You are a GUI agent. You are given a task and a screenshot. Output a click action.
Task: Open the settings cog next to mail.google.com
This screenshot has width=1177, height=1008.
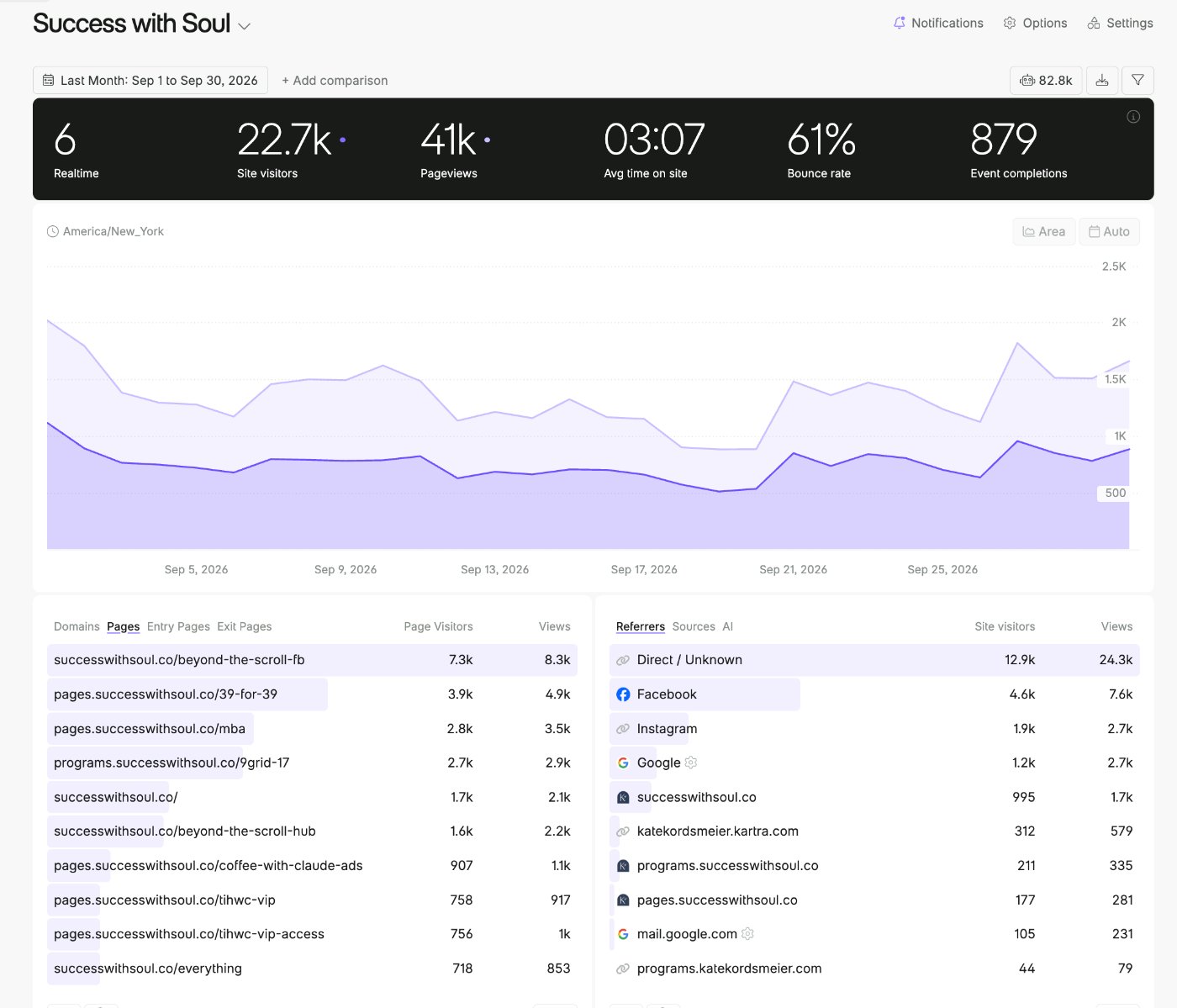(747, 934)
